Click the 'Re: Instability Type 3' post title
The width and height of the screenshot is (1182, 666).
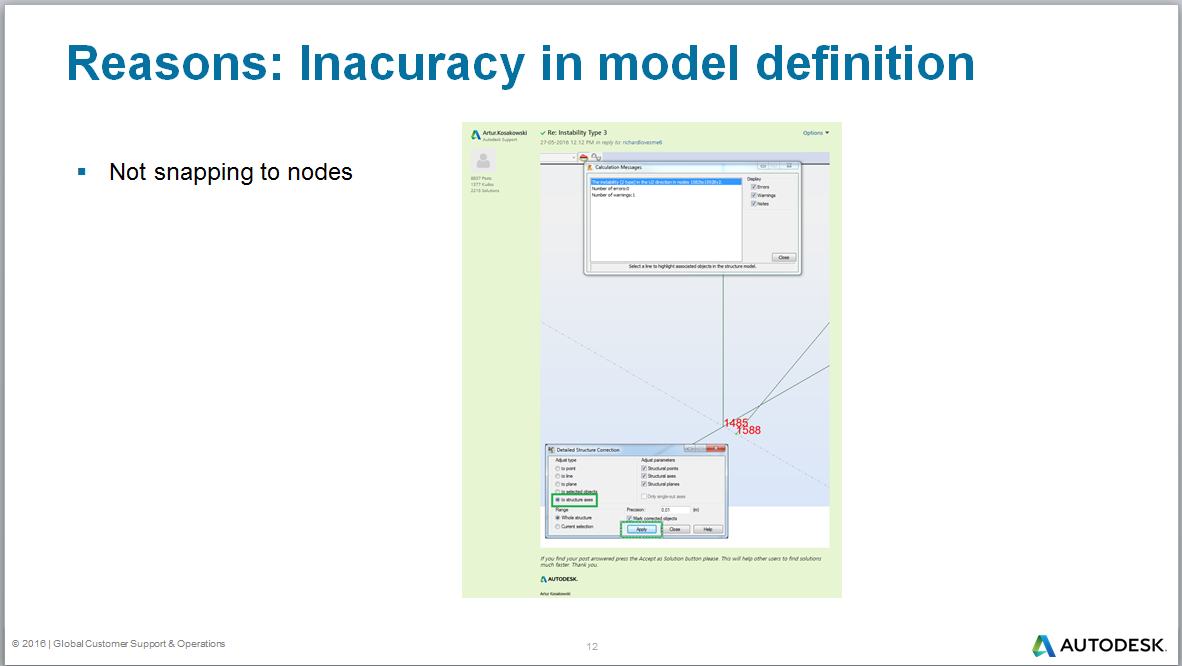coord(577,133)
